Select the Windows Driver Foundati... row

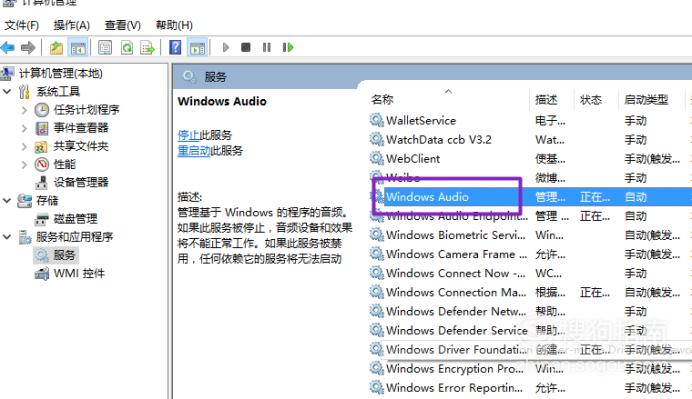click(x=530, y=350)
